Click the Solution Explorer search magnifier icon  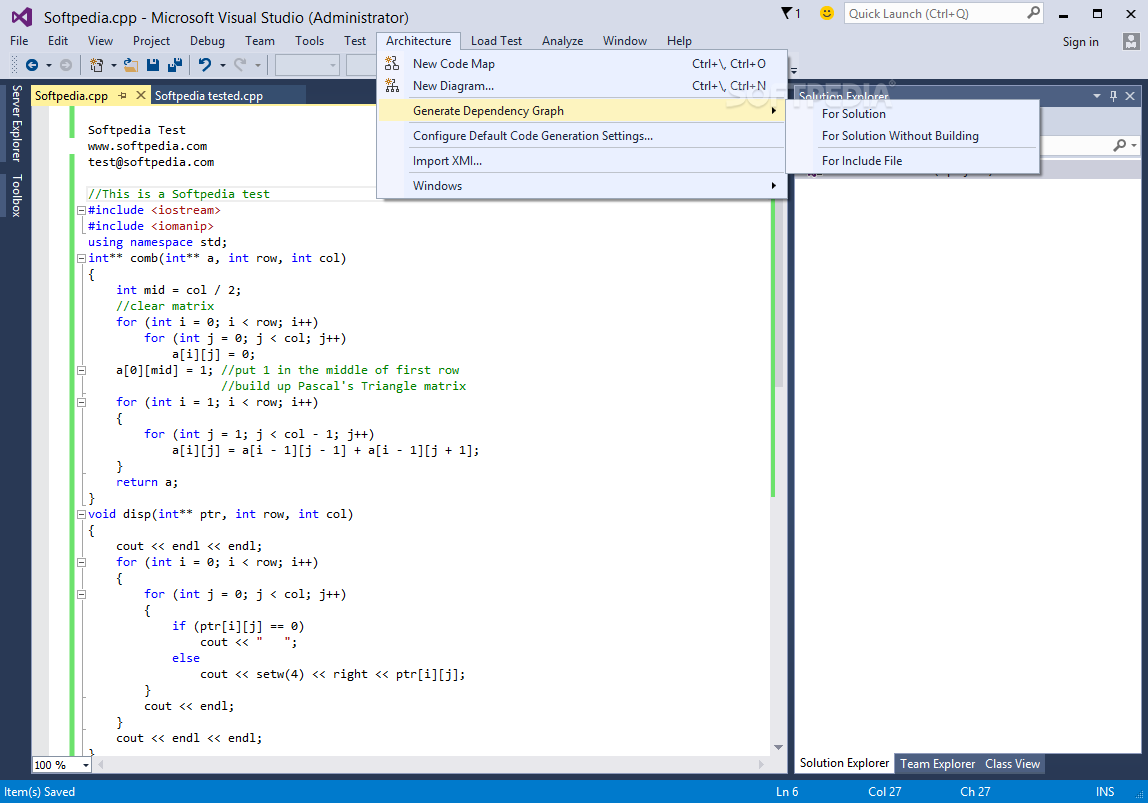click(1119, 145)
